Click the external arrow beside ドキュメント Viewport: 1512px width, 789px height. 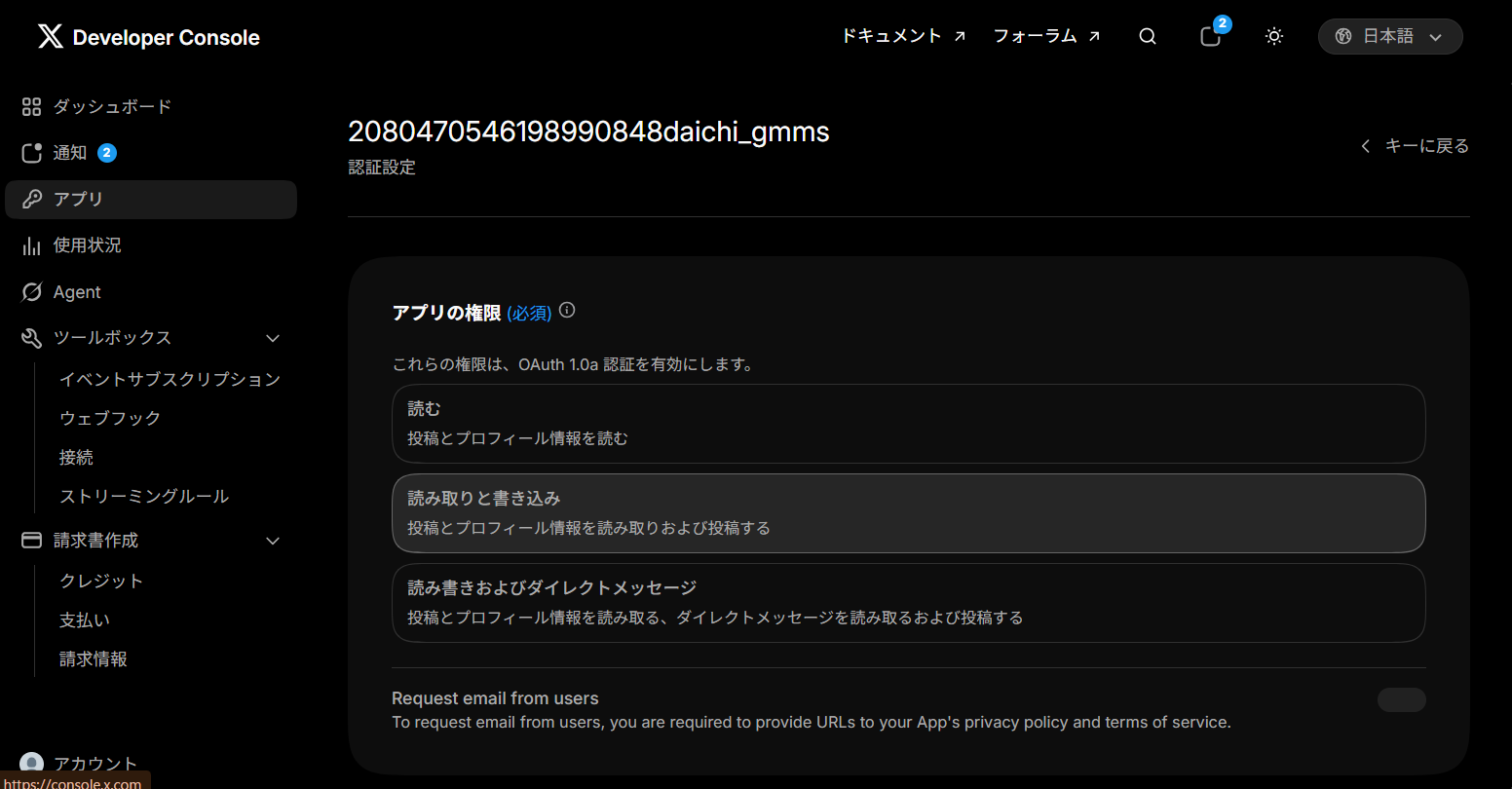(x=960, y=36)
